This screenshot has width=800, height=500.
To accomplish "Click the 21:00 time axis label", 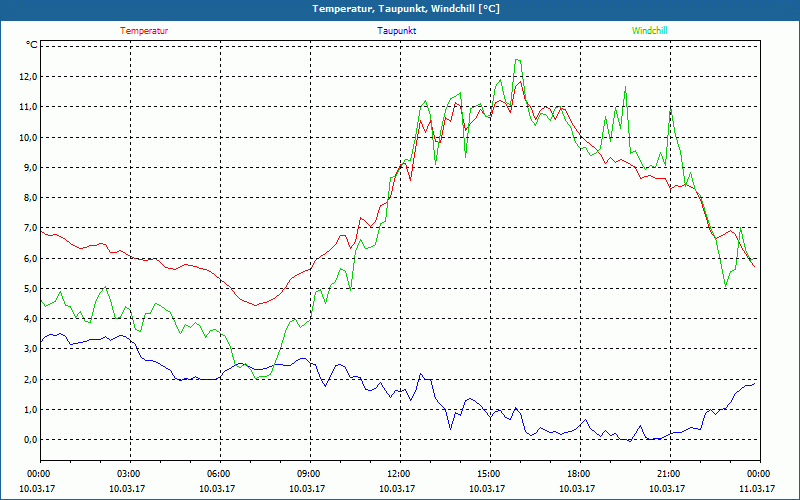I will tap(670, 474).
